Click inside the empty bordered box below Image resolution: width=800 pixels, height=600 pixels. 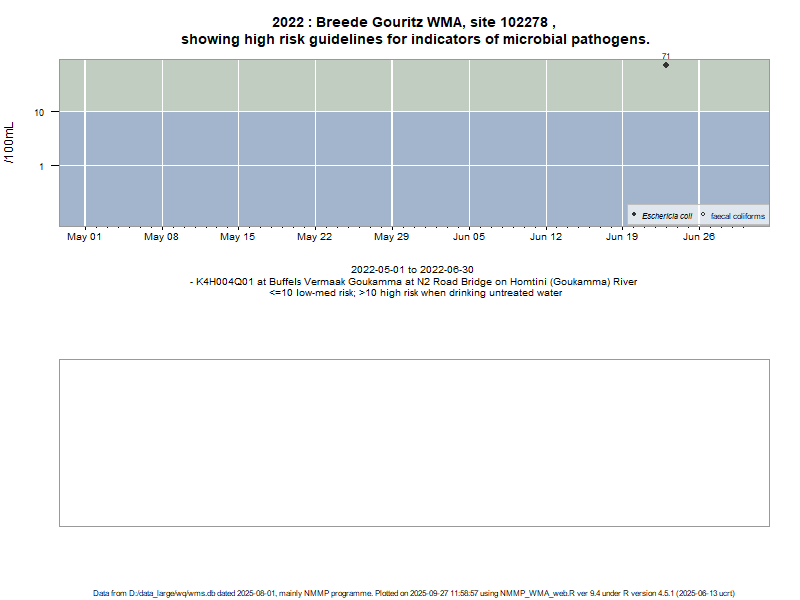tap(414, 442)
